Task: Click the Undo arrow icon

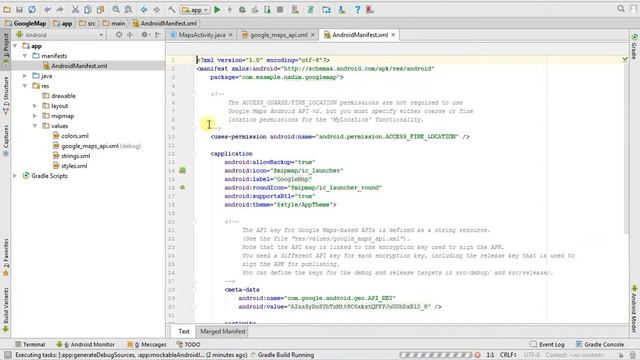Action: 48,9
